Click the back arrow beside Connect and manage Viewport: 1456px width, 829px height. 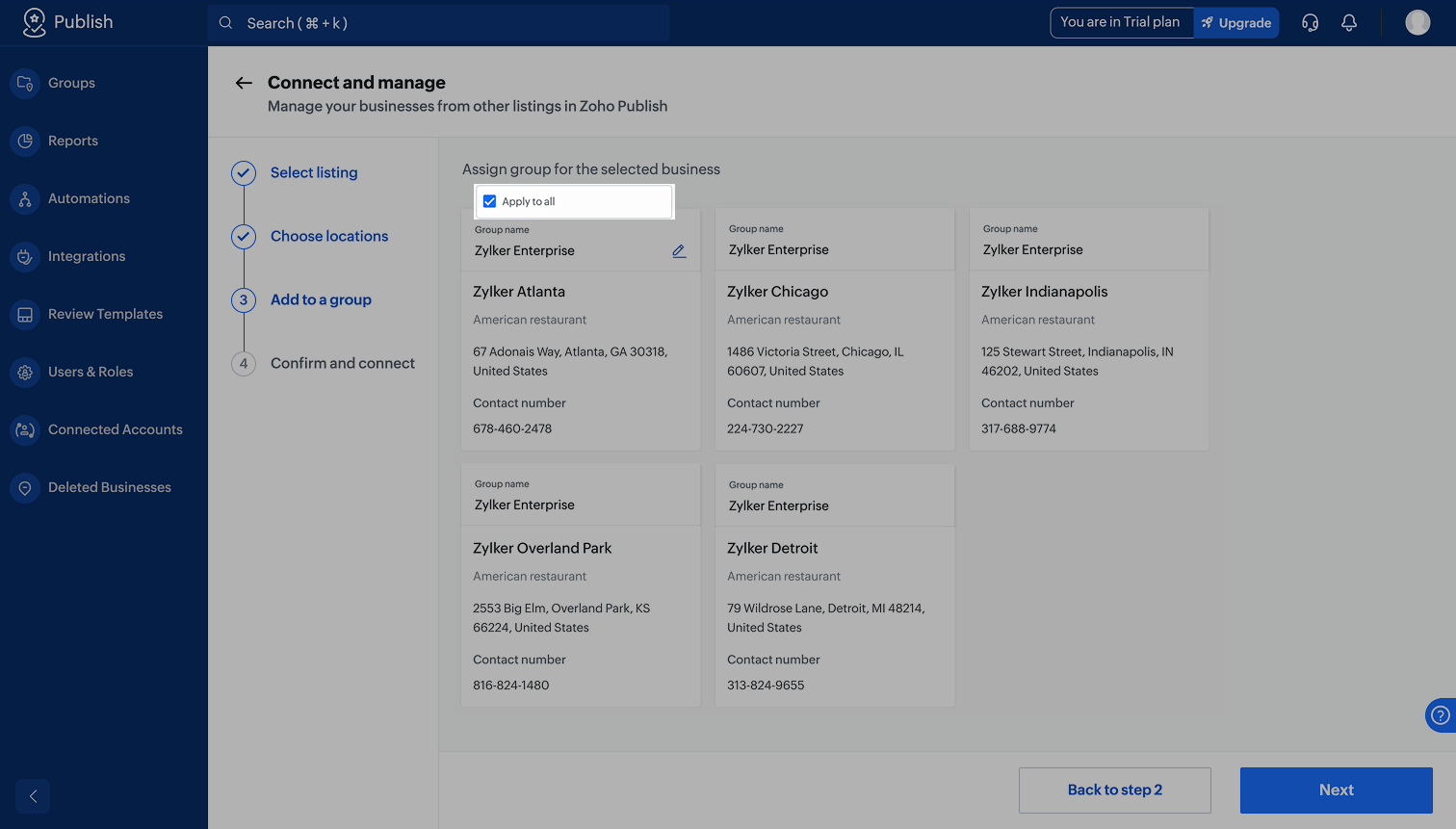[244, 84]
